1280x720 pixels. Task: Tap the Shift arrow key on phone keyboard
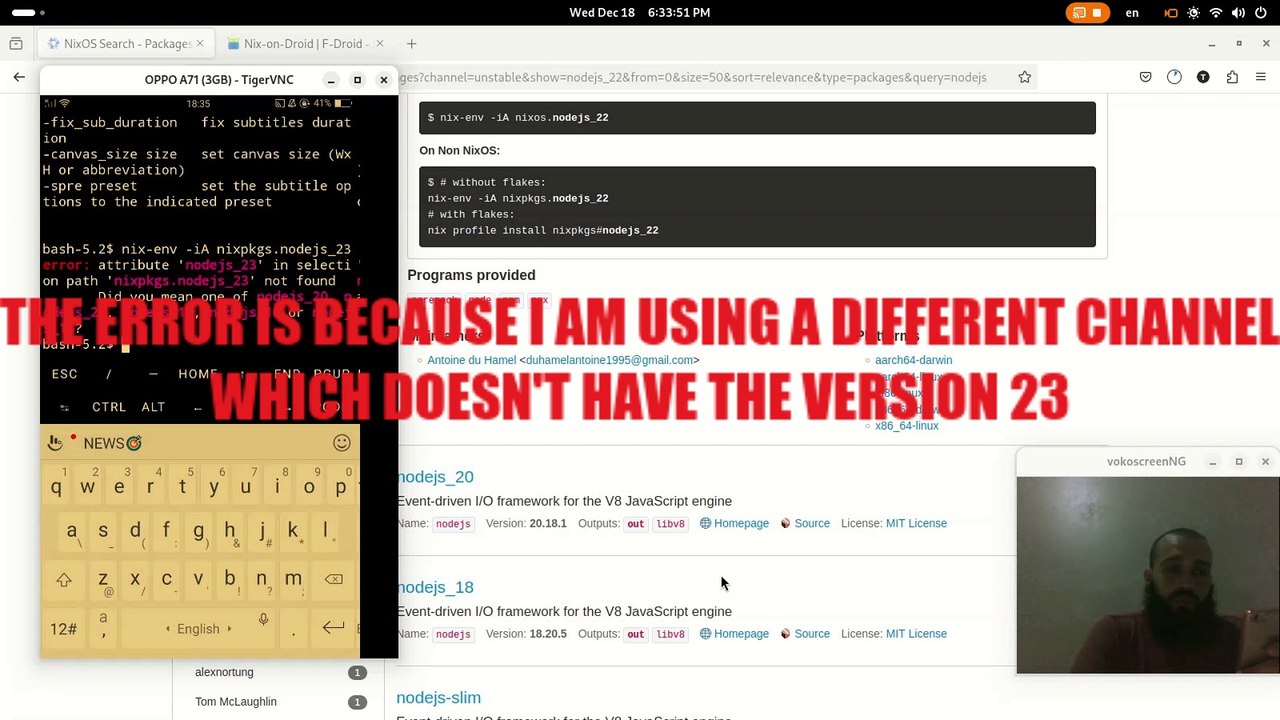(64, 580)
